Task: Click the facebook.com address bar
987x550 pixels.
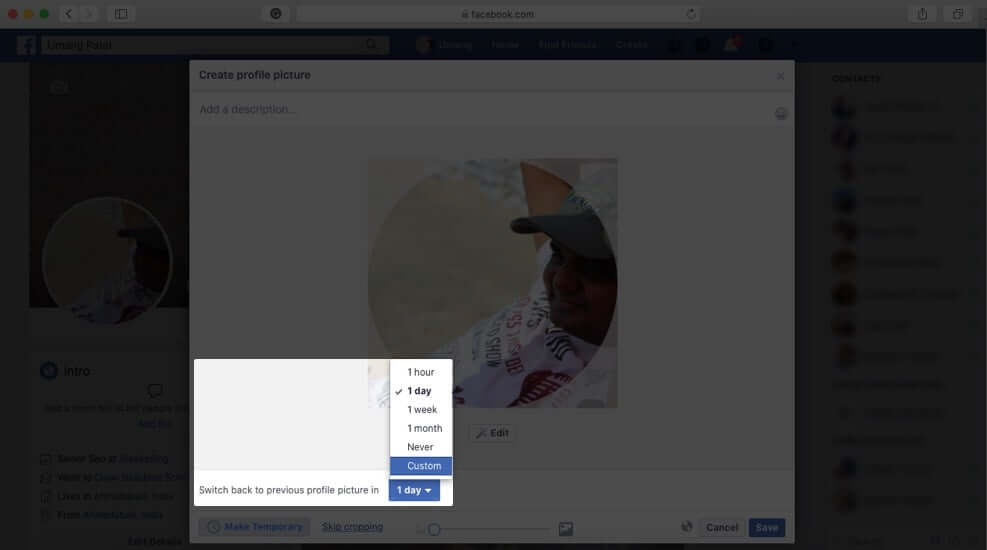Action: (497, 14)
